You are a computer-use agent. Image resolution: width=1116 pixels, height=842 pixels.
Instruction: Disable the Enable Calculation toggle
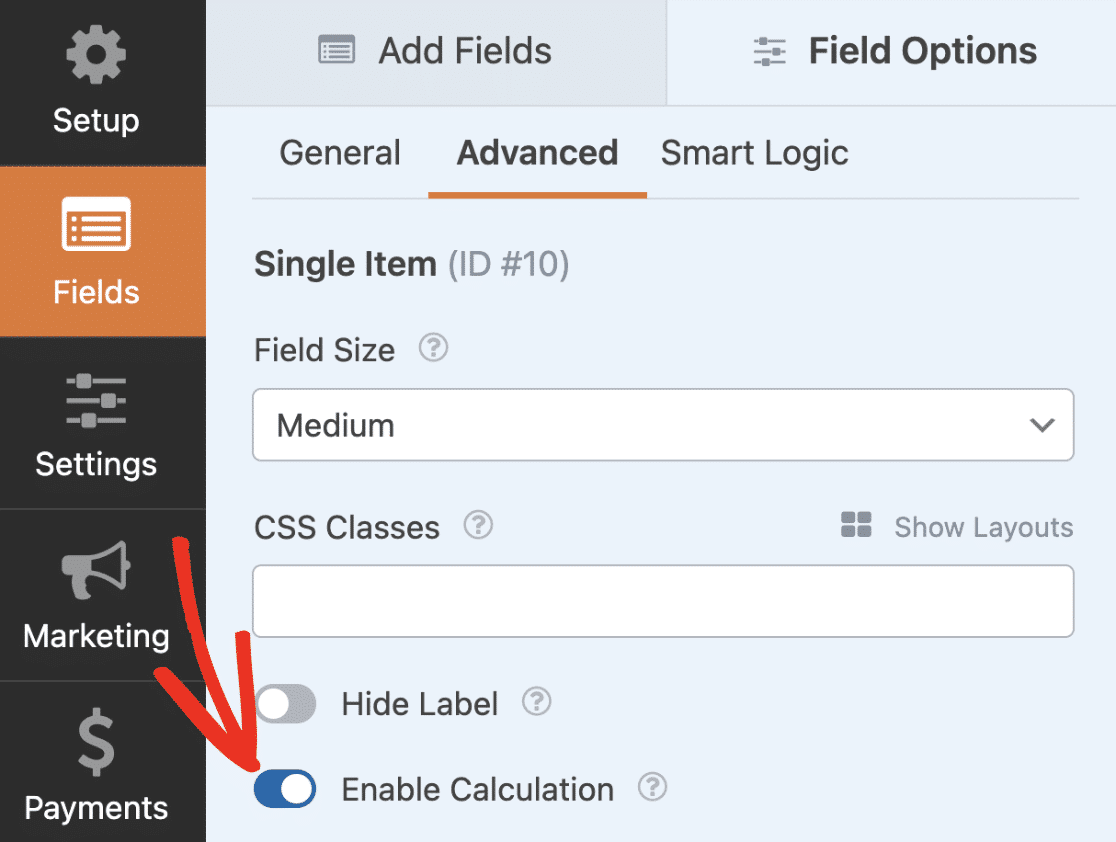click(285, 788)
